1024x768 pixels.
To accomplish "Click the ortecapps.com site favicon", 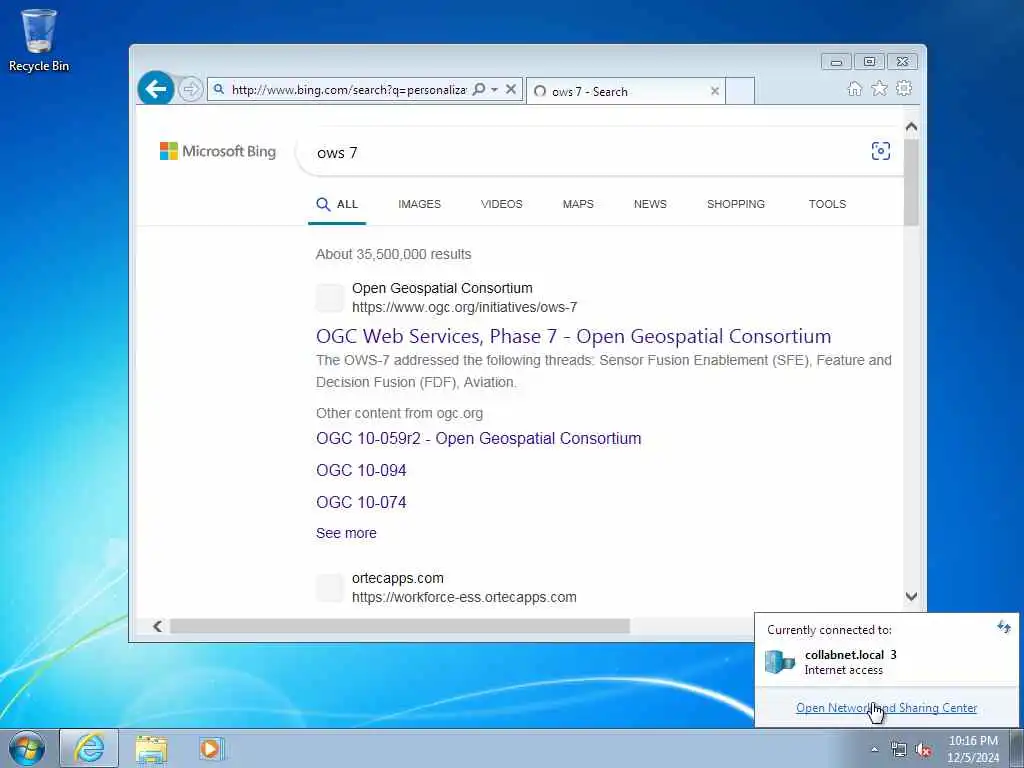I will click(330, 588).
